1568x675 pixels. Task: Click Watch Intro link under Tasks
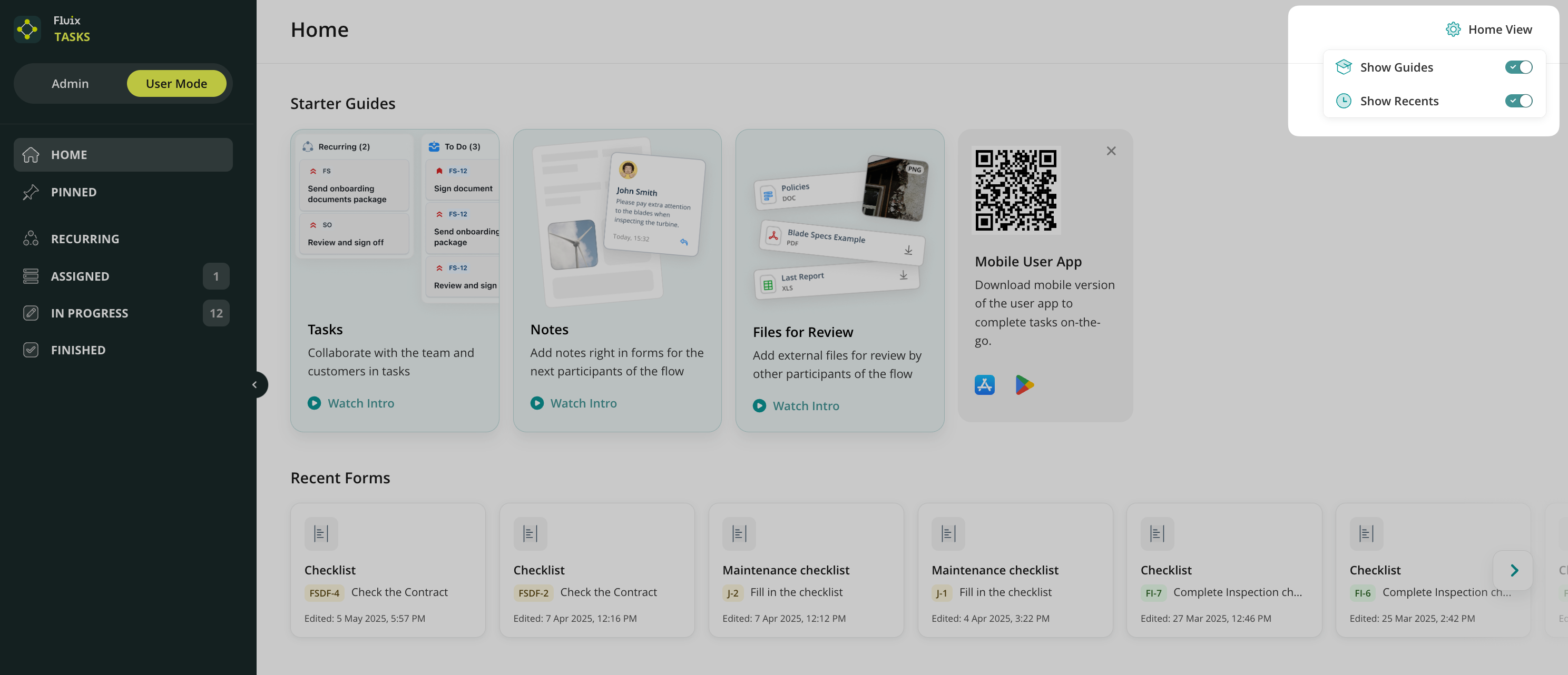click(360, 403)
